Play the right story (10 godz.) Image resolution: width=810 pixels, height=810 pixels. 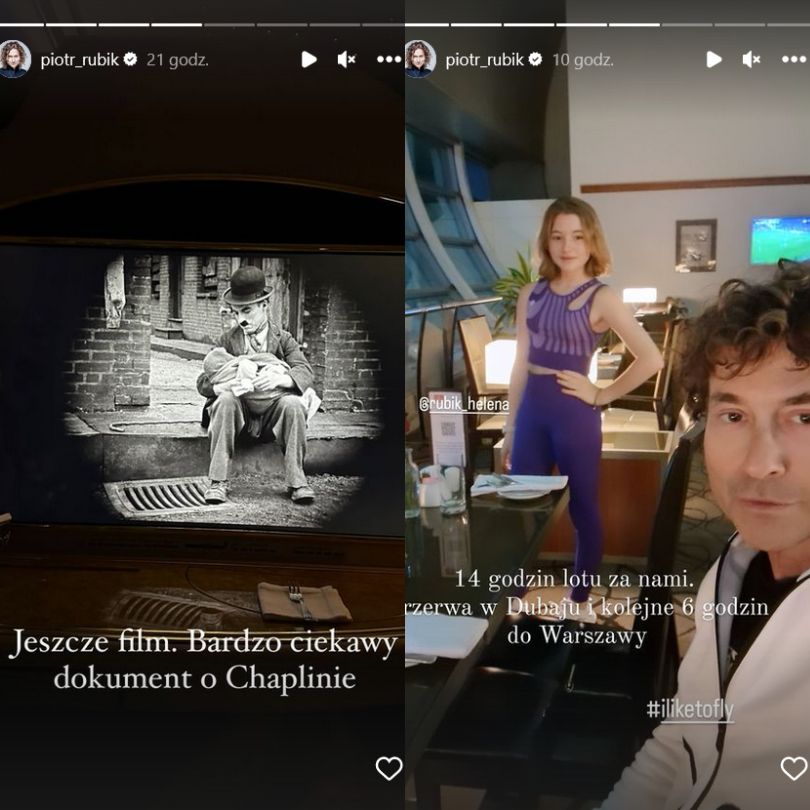point(714,59)
